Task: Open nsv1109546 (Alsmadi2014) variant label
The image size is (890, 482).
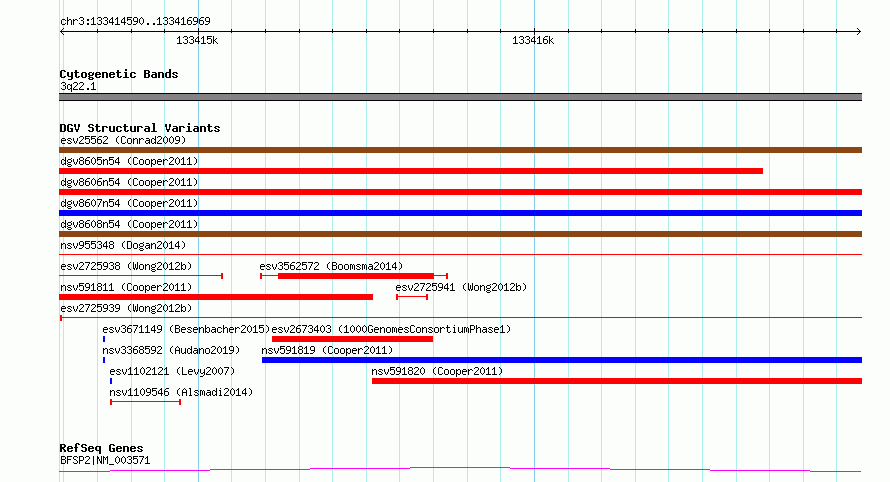Action: 181,392
